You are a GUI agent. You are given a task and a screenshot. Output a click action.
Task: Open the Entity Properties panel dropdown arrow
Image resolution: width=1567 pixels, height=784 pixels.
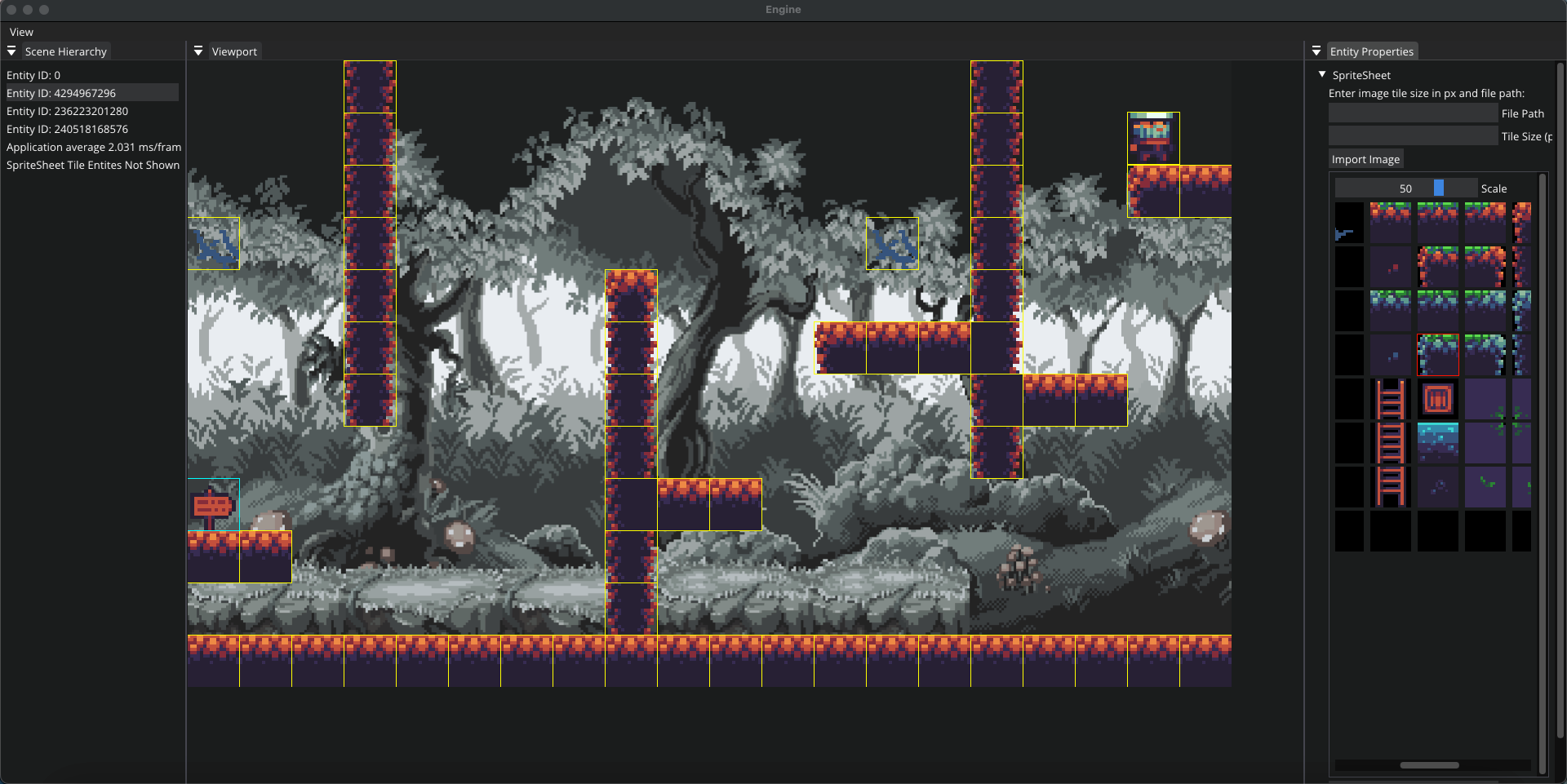[x=1316, y=51]
